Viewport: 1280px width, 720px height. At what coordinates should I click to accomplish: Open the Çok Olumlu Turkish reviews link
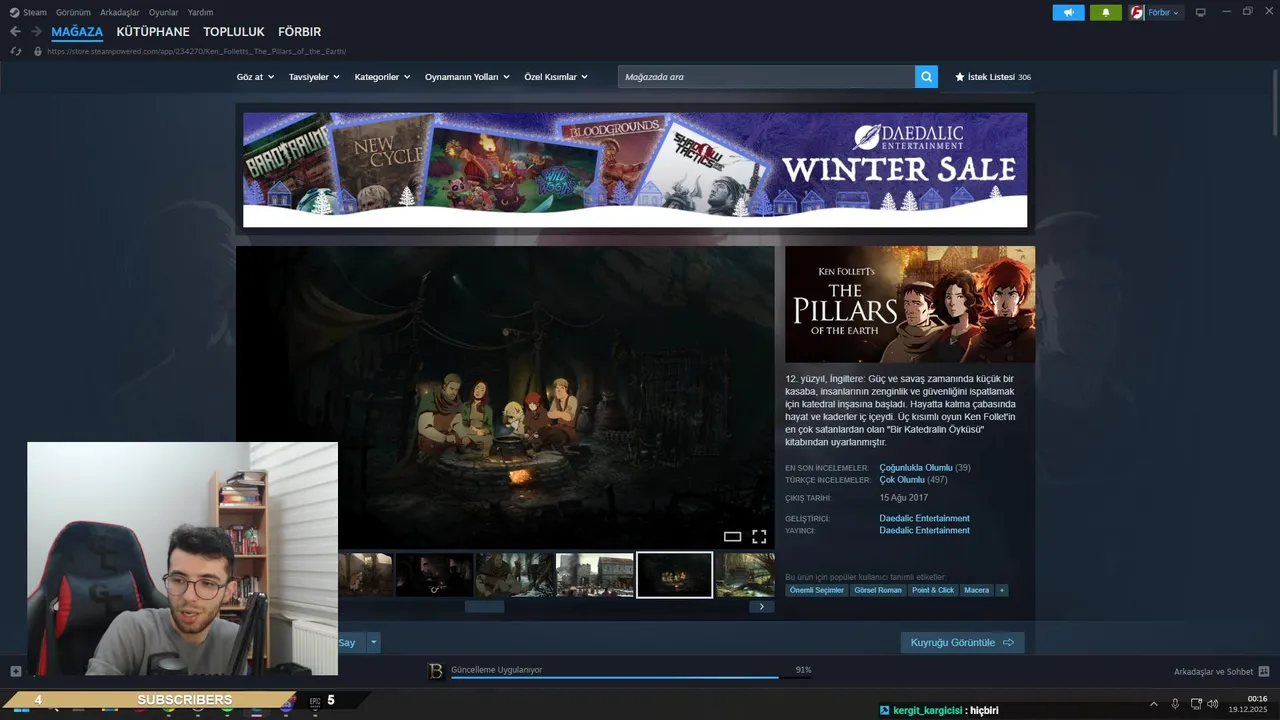tap(902, 480)
